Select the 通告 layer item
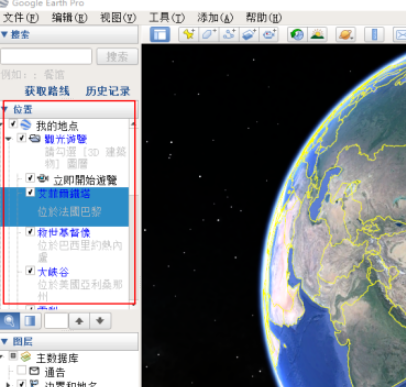Screen dimensions: 406x387 click(x=55, y=372)
